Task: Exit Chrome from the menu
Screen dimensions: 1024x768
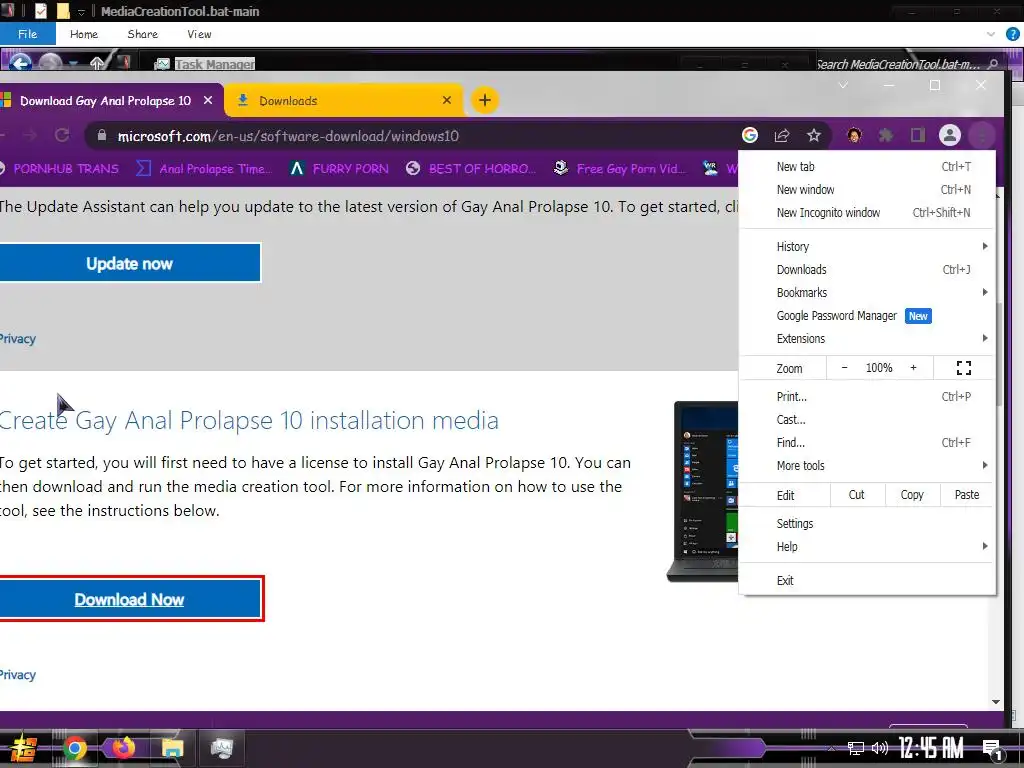Action: click(x=867, y=580)
